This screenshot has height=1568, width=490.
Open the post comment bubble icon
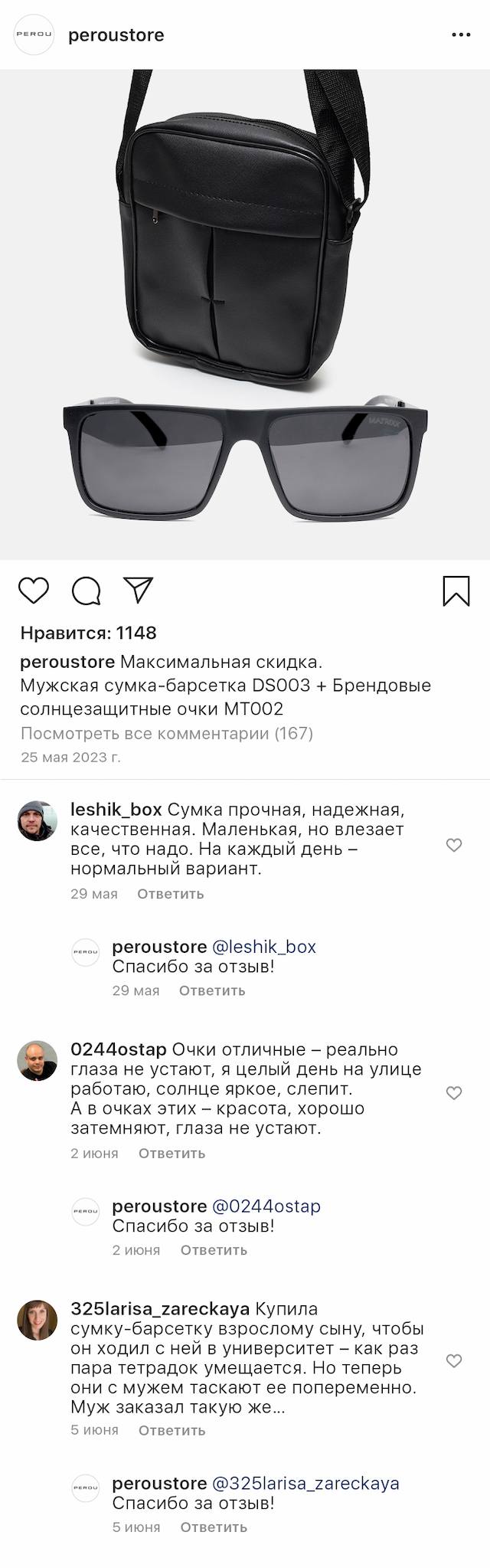[x=86, y=591]
